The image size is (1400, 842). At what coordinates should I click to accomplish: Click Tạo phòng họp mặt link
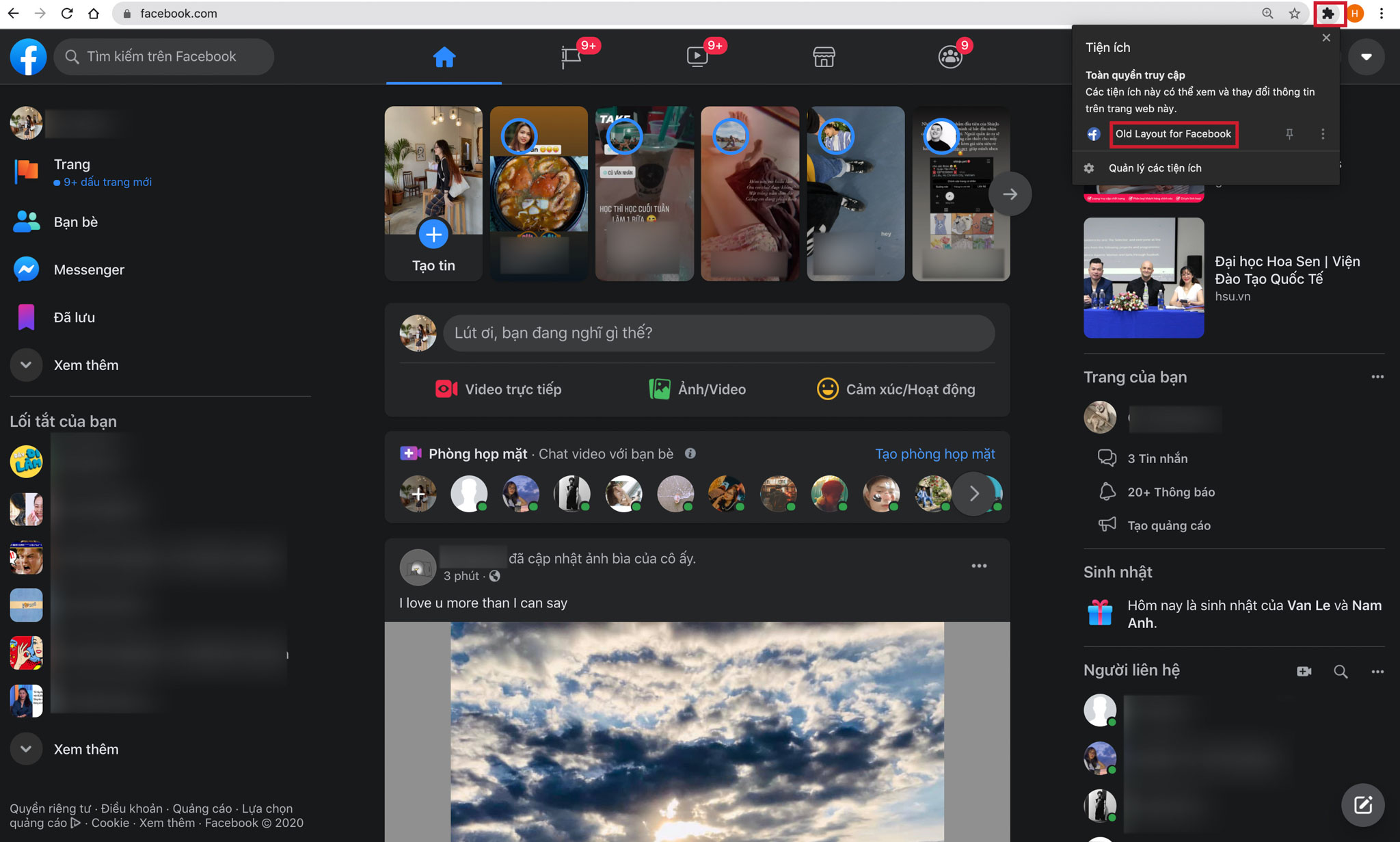934,454
